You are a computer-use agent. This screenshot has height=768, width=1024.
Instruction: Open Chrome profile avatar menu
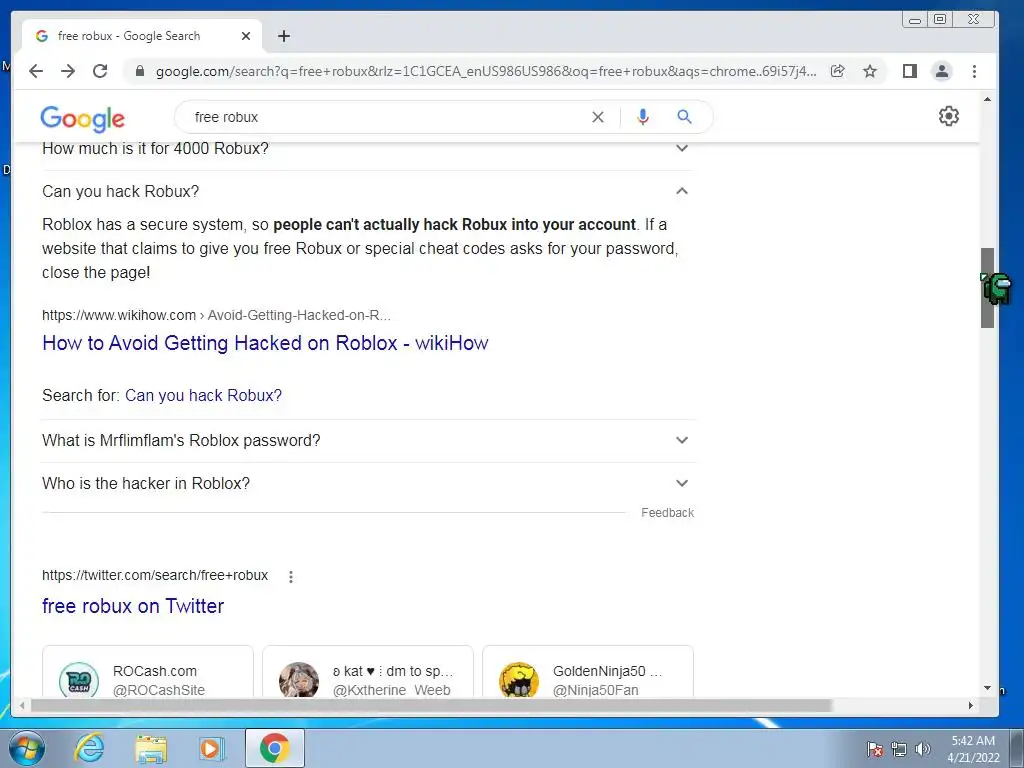click(x=942, y=71)
